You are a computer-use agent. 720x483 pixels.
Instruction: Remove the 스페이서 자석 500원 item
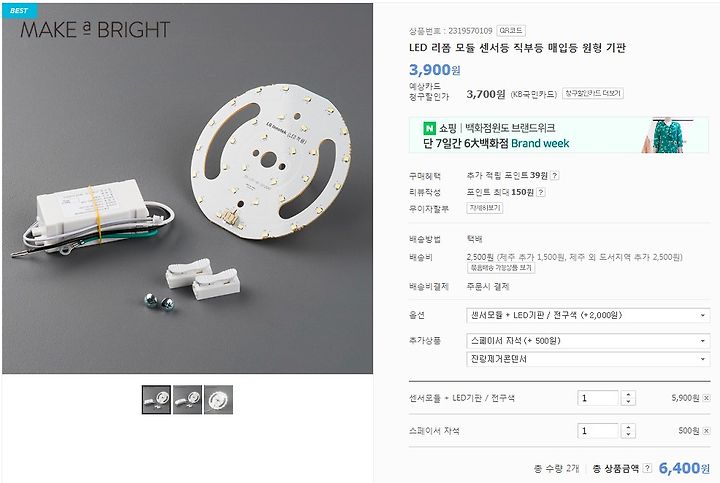click(706, 431)
